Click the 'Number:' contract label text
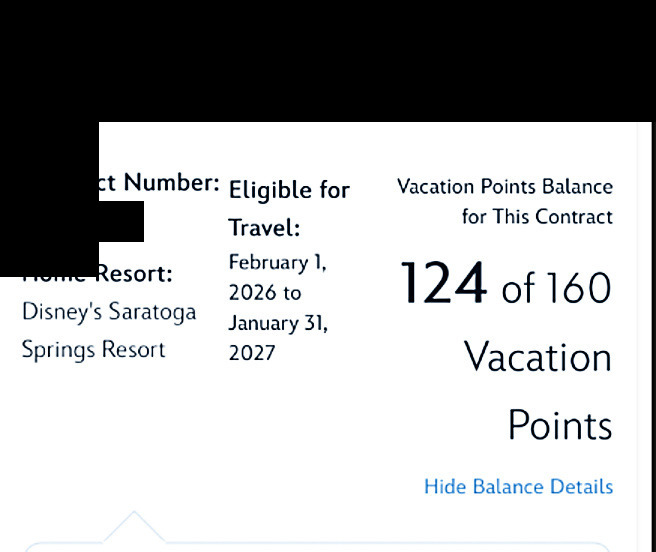The height and width of the screenshot is (552, 656). pos(170,183)
